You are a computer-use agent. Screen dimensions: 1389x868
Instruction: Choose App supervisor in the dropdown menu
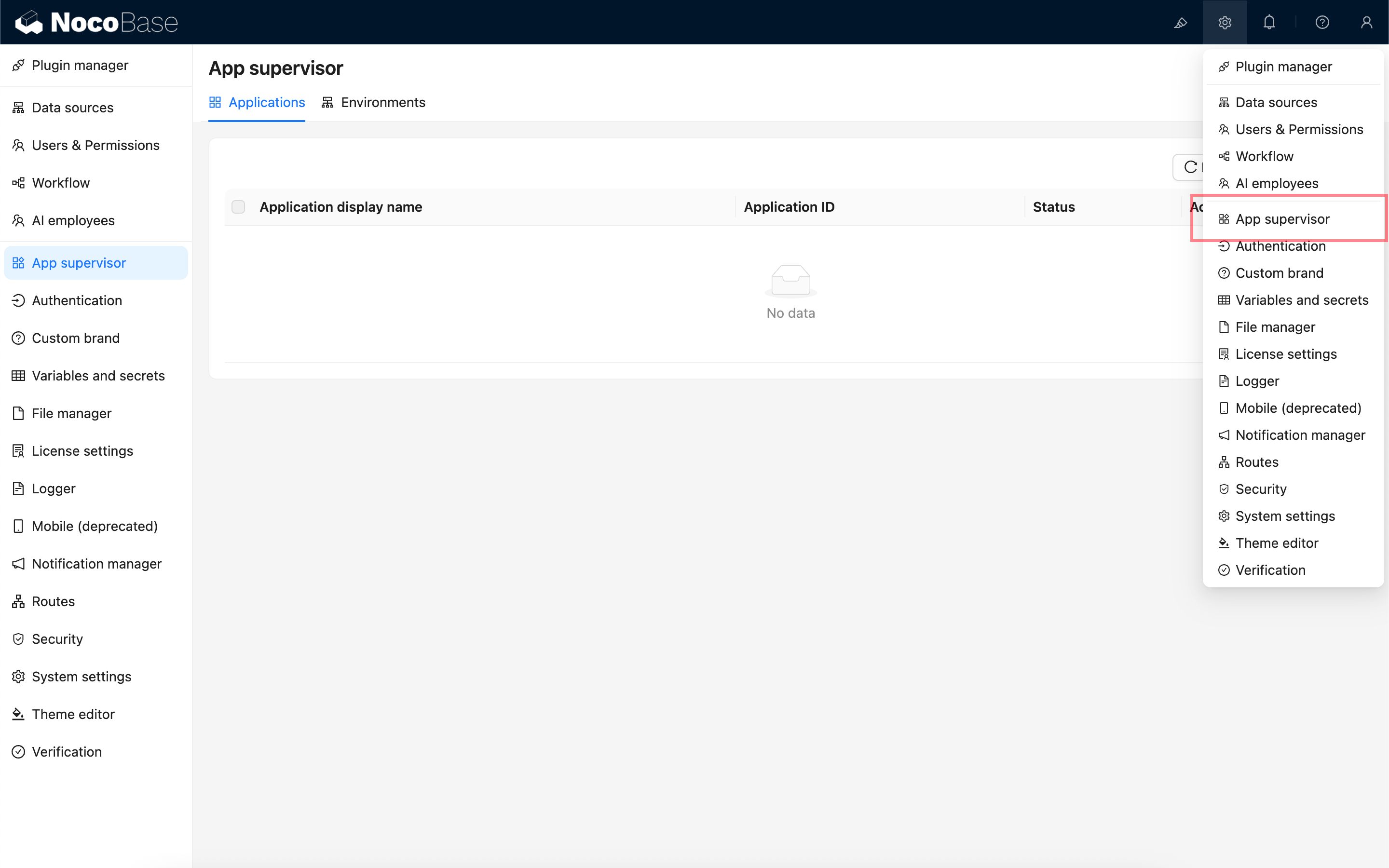[1281, 219]
